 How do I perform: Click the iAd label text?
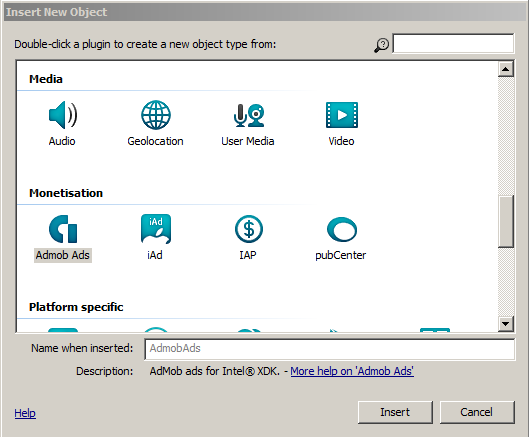tap(155, 255)
